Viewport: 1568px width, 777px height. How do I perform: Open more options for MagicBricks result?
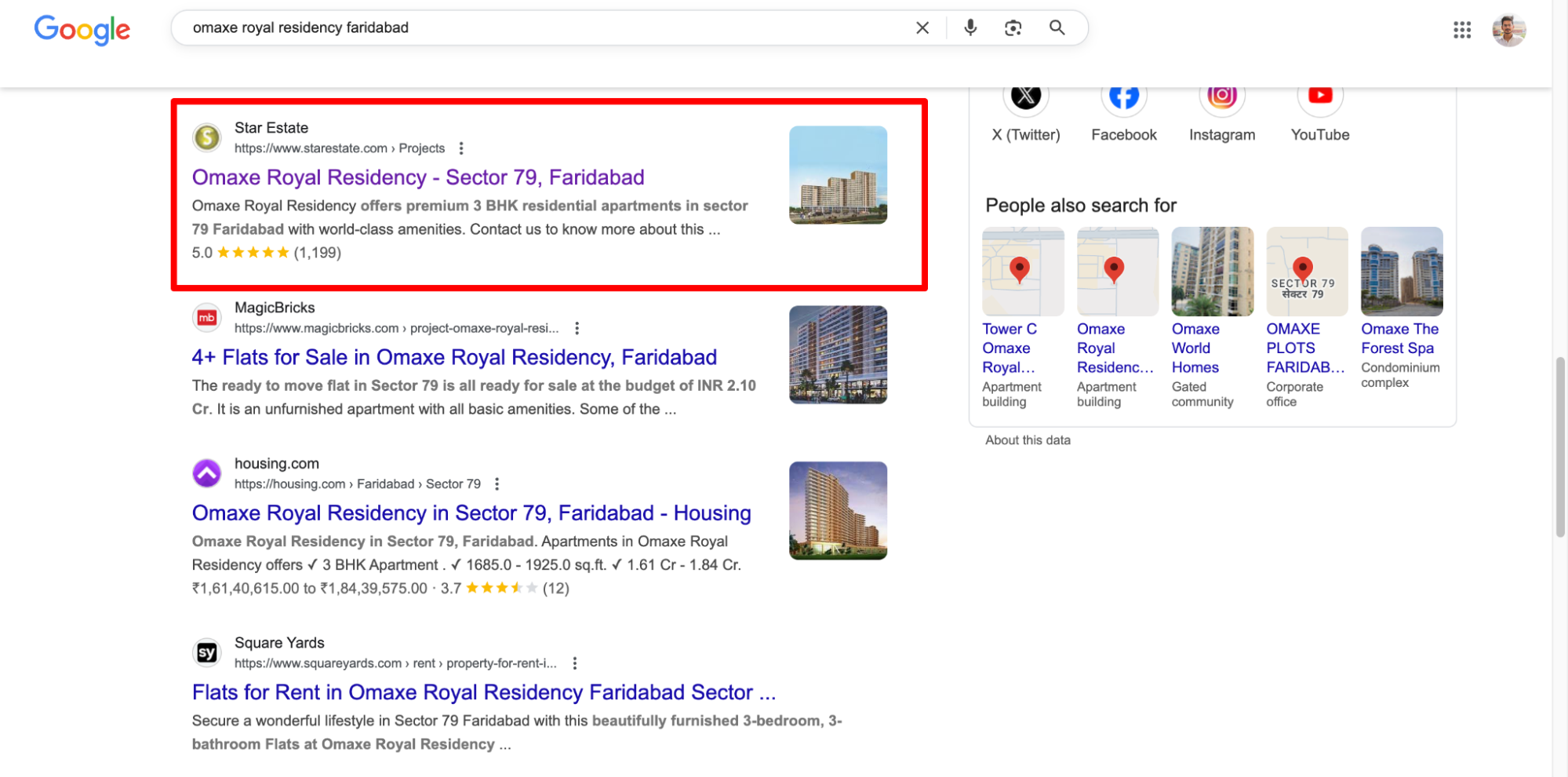(x=577, y=328)
